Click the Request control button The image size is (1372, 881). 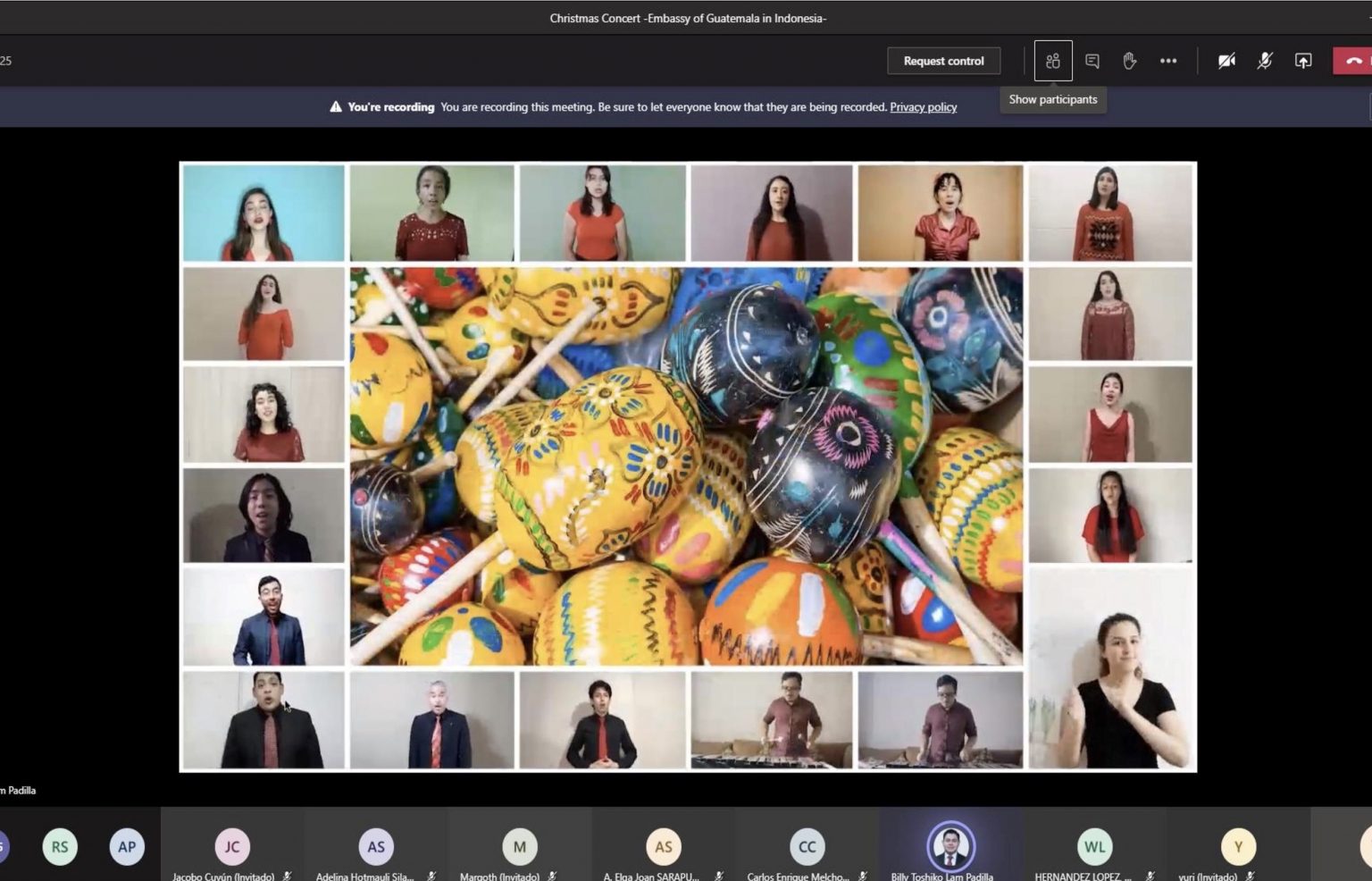tap(943, 61)
